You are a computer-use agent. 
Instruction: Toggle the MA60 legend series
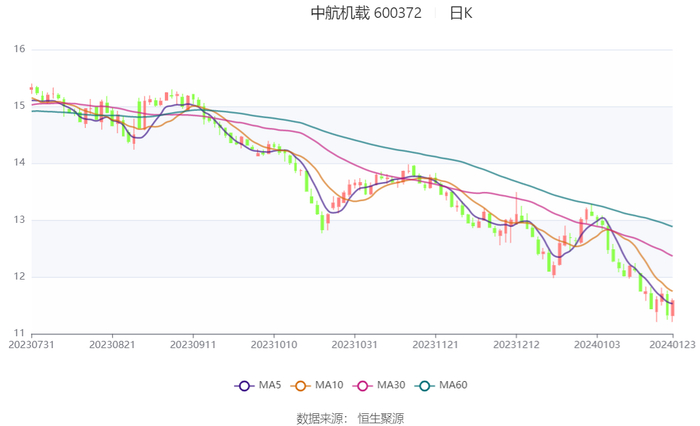(x=441, y=385)
